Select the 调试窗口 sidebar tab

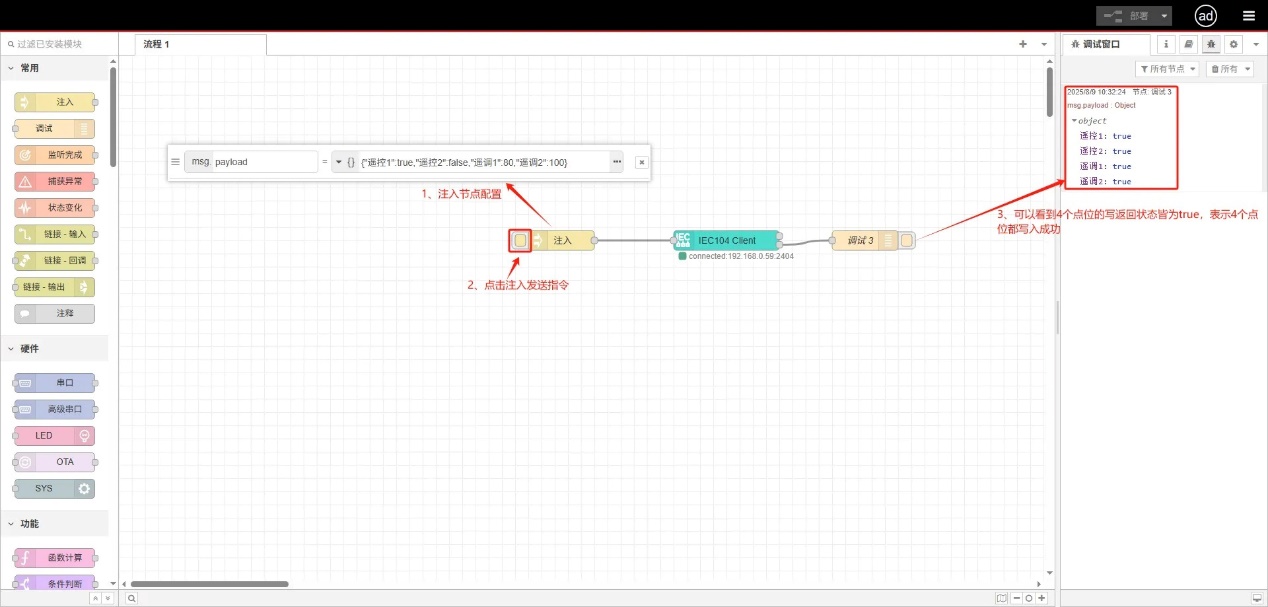(1103, 44)
